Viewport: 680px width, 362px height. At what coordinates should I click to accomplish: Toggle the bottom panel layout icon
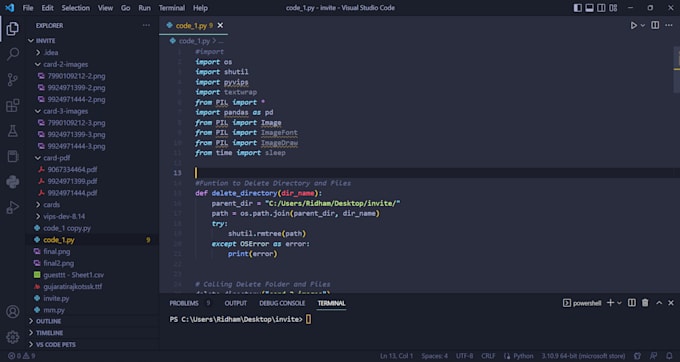pos(589,8)
